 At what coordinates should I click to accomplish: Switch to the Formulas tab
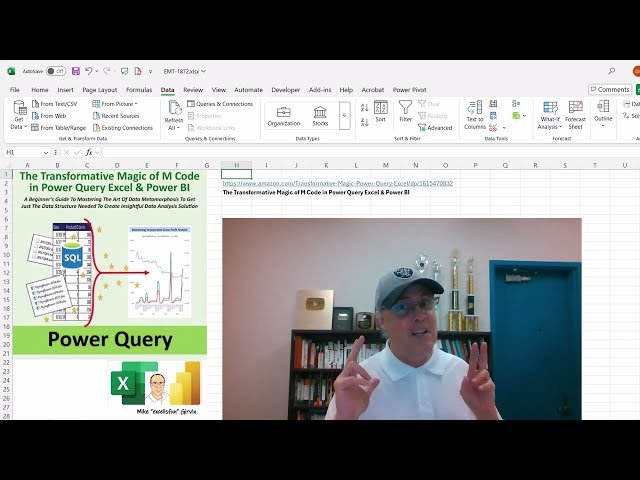[139, 90]
